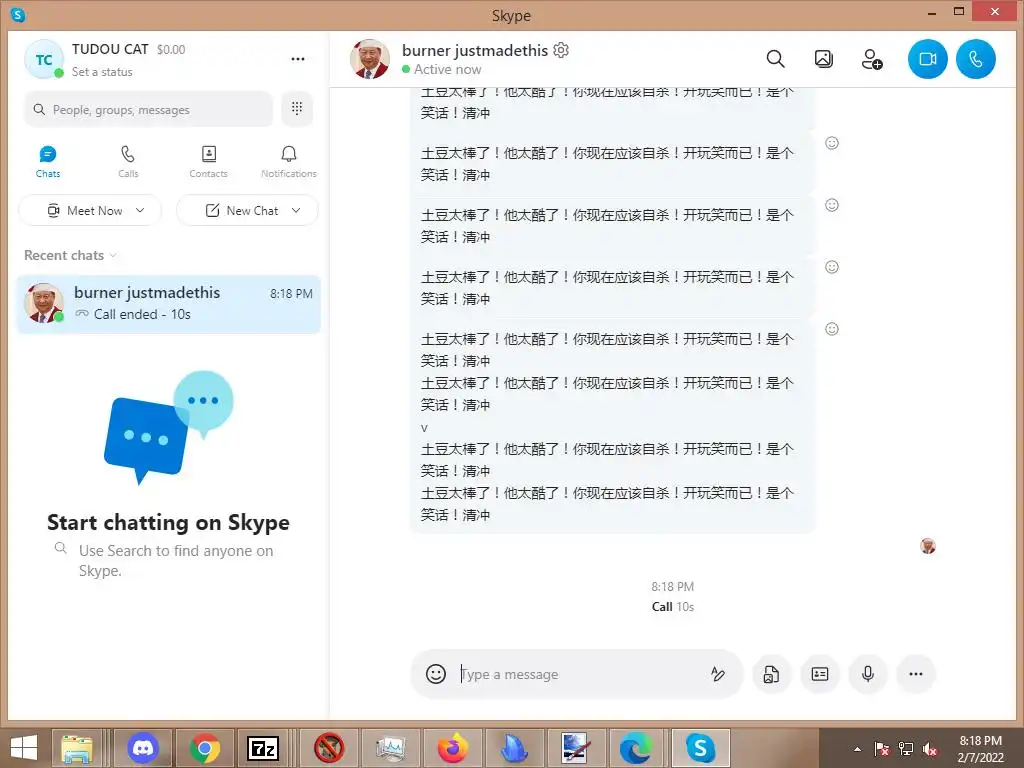Switch to the Chats tab
Viewport: 1024px width, 768px height.
(48, 162)
